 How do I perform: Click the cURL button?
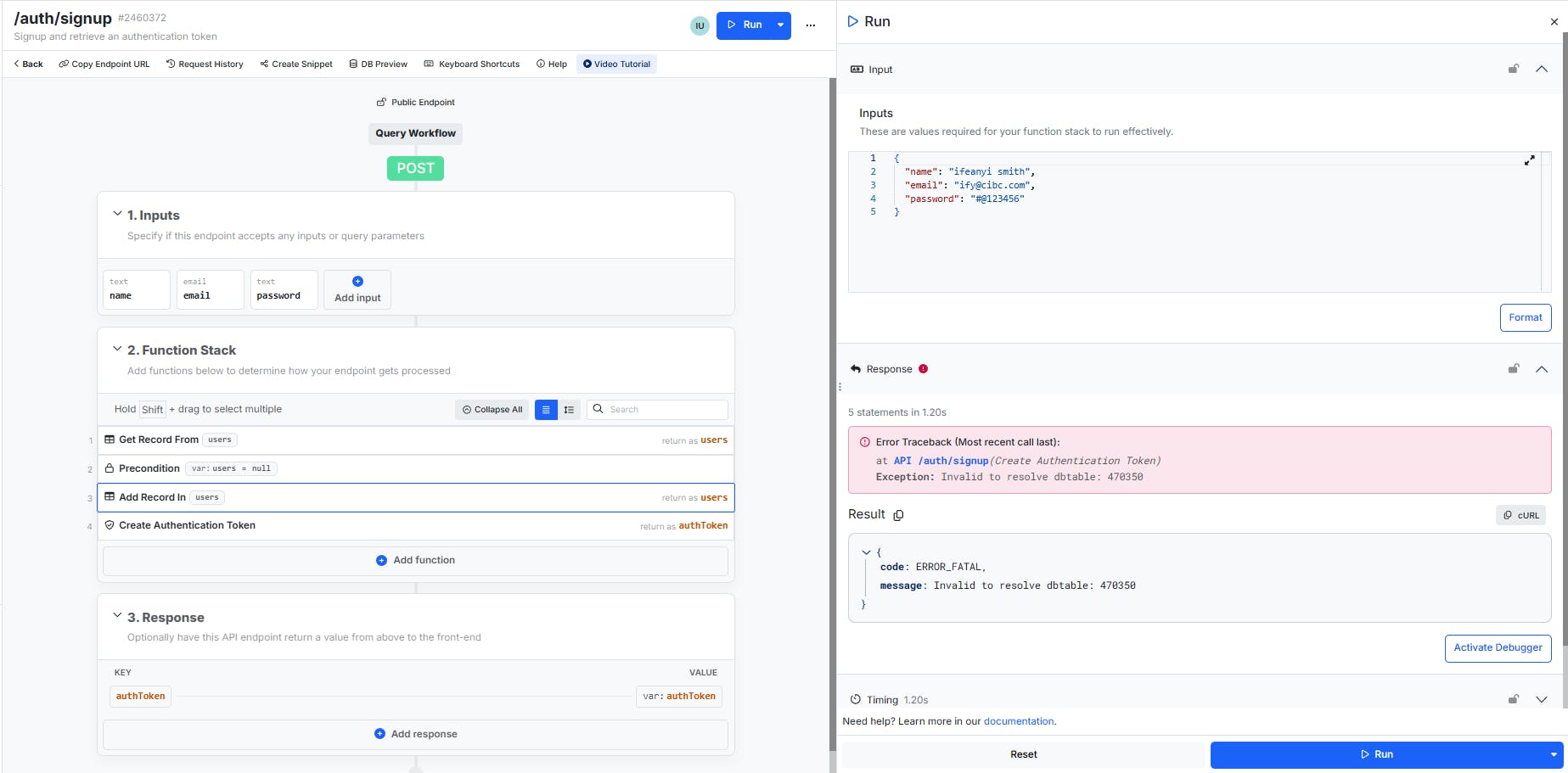pyautogui.click(x=1521, y=515)
